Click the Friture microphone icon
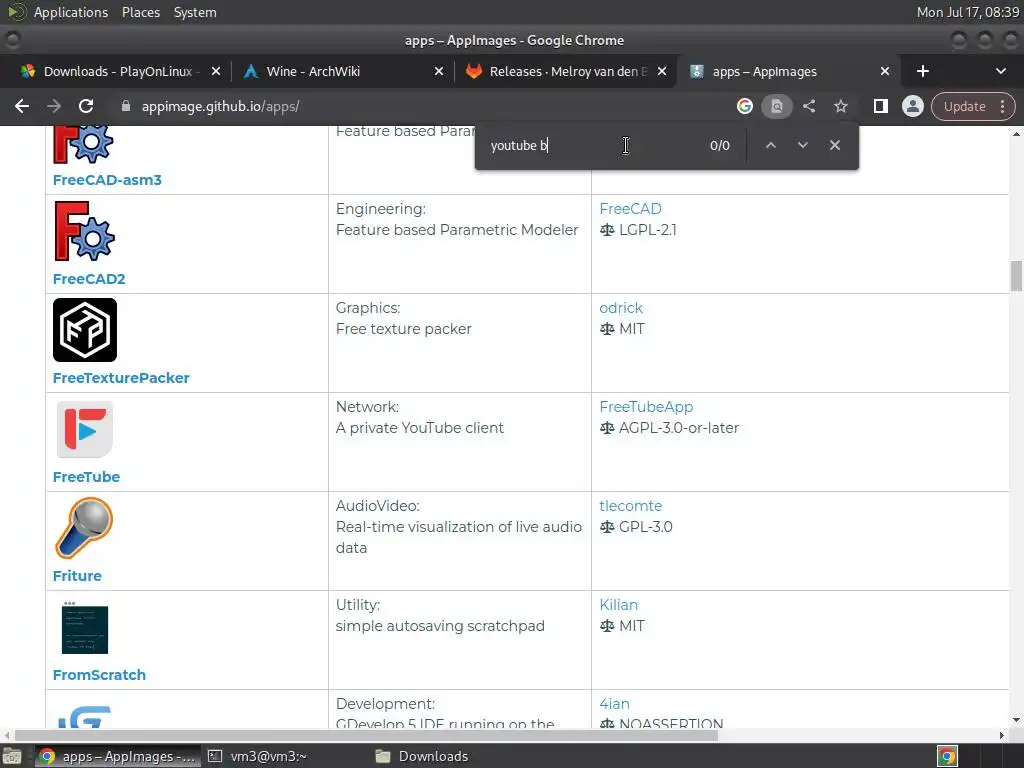Viewport: 1024px width, 768px height. [x=84, y=528]
